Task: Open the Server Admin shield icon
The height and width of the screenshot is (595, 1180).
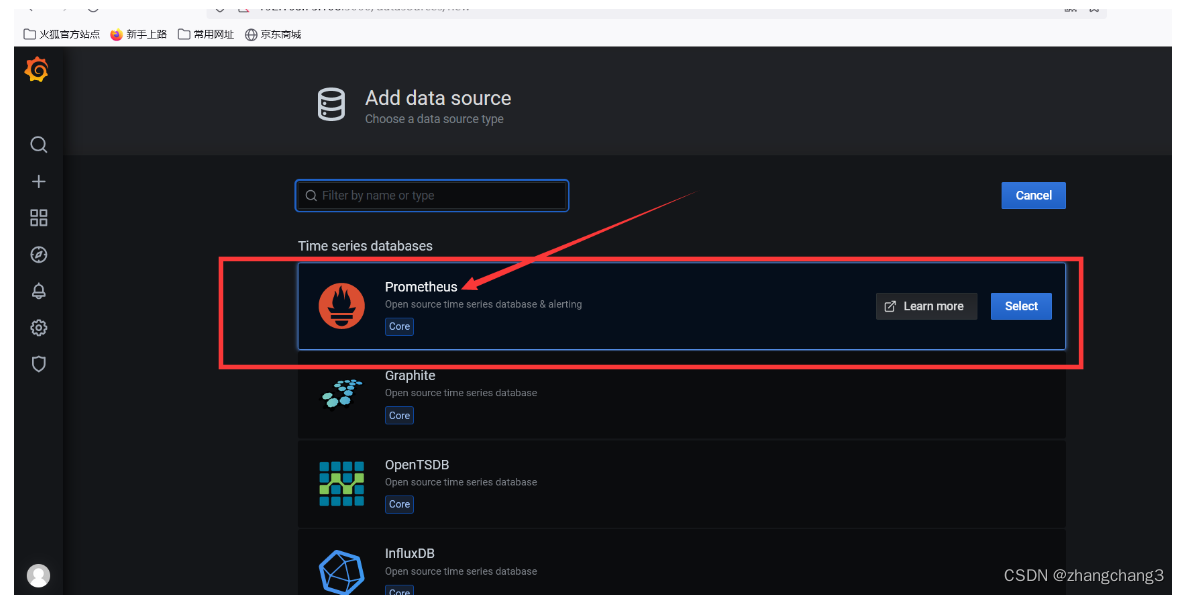Action: 38,364
